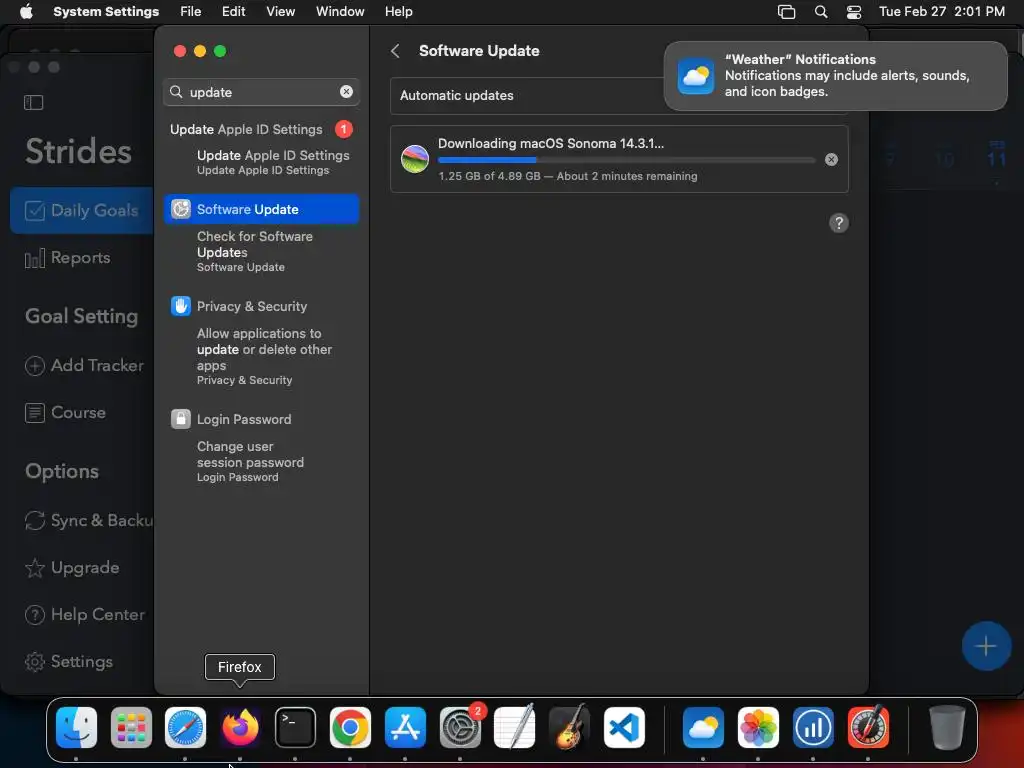Open Finder from the Dock
The width and height of the screenshot is (1024, 768).
click(x=76, y=727)
